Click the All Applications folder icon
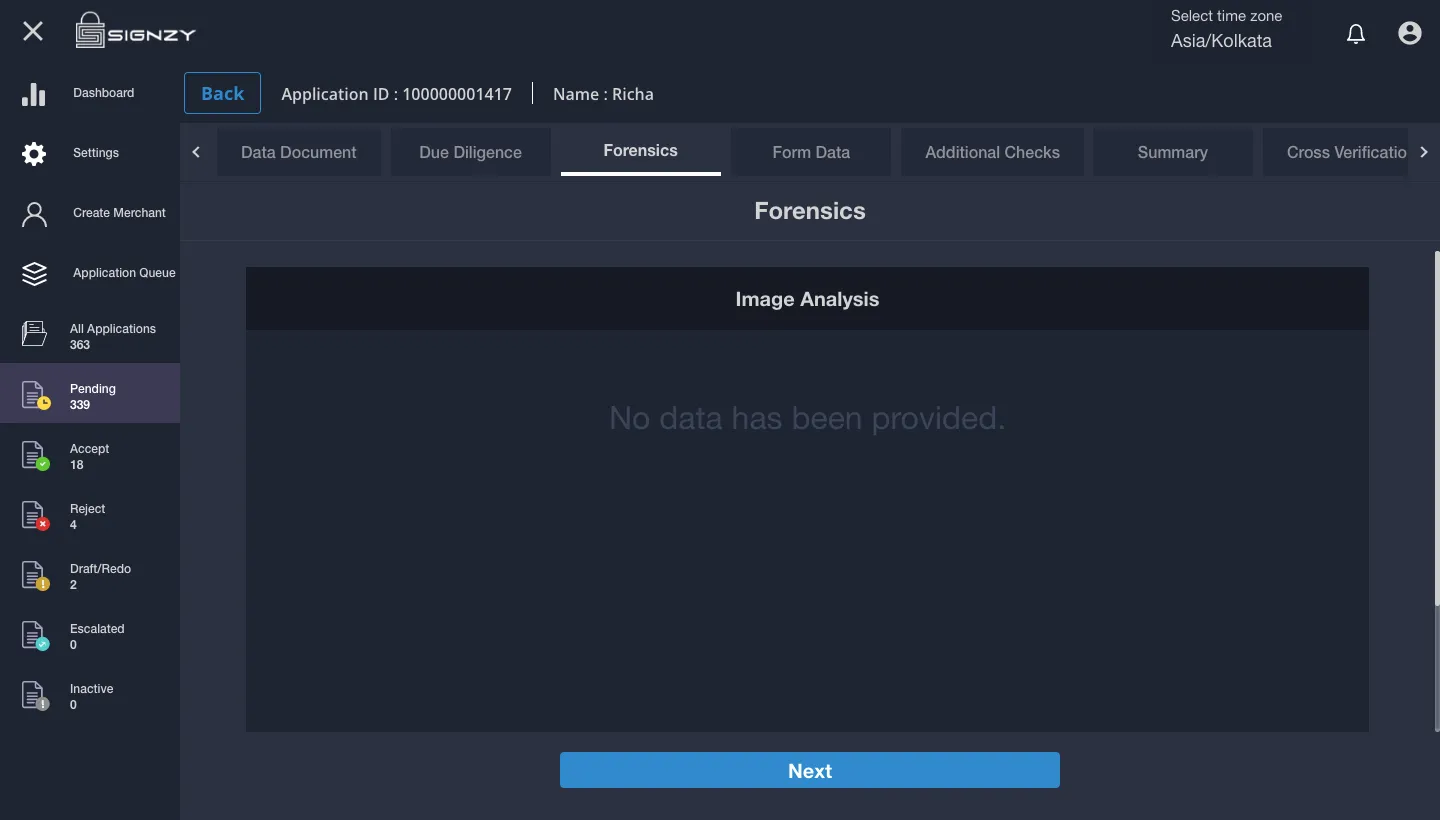This screenshot has width=1440, height=820. 34,334
